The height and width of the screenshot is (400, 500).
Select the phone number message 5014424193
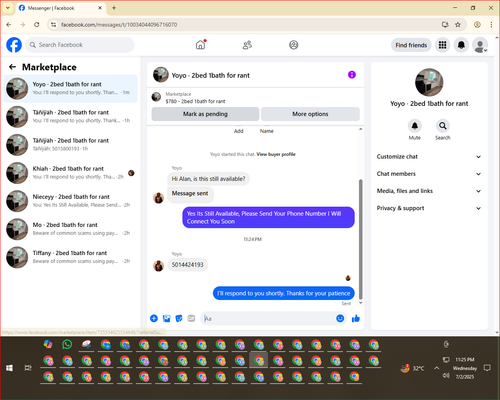[x=187, y=265]
